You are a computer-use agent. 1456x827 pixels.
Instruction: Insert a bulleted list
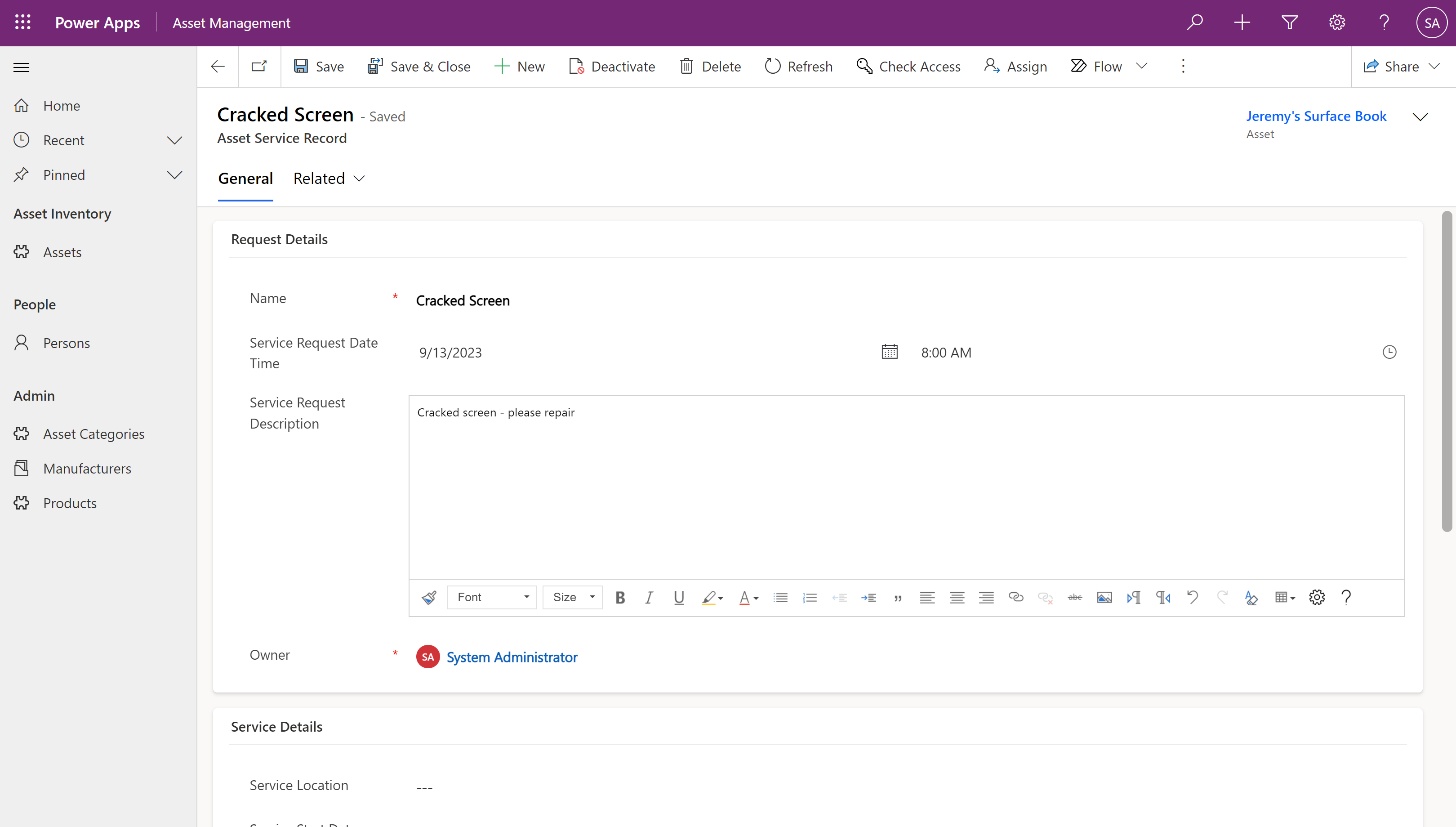pyautogui.click(x=780, y=598)
